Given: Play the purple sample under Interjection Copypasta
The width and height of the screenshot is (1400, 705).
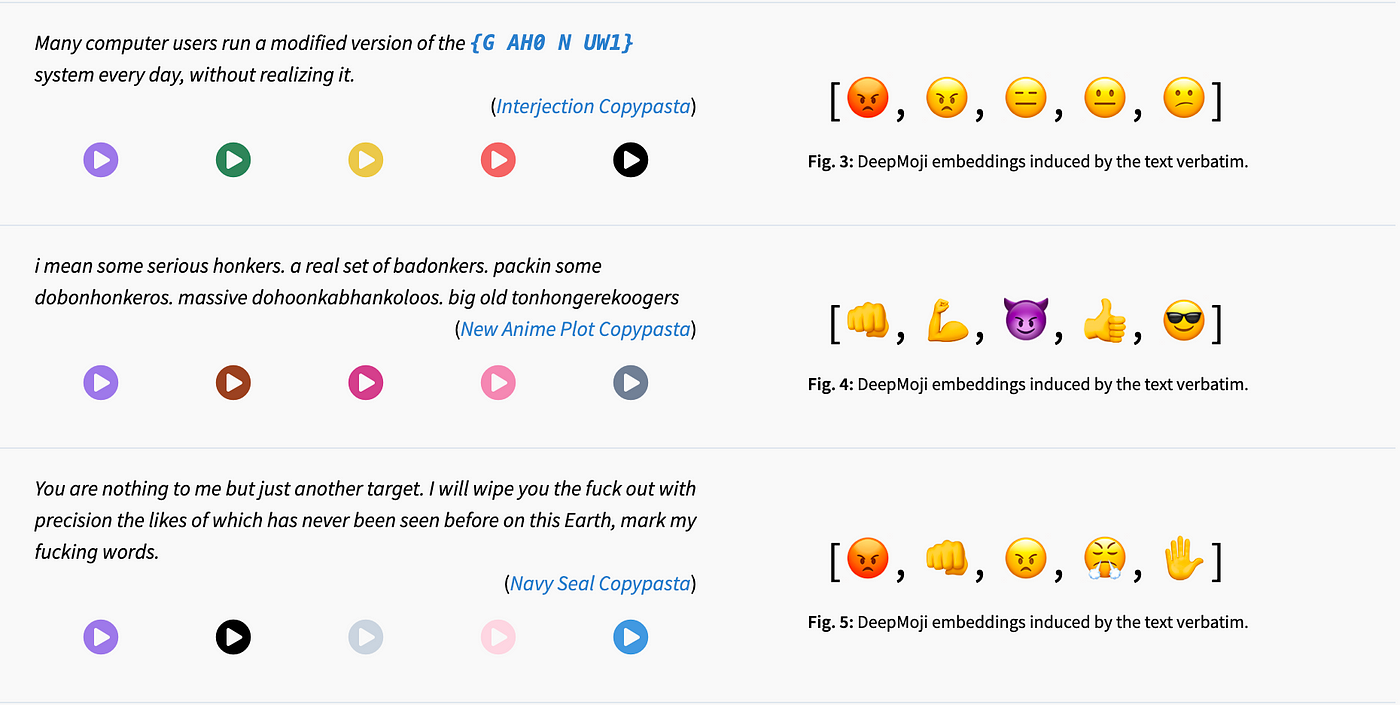Looking at the screenshot, I should (x=101, y=159).
